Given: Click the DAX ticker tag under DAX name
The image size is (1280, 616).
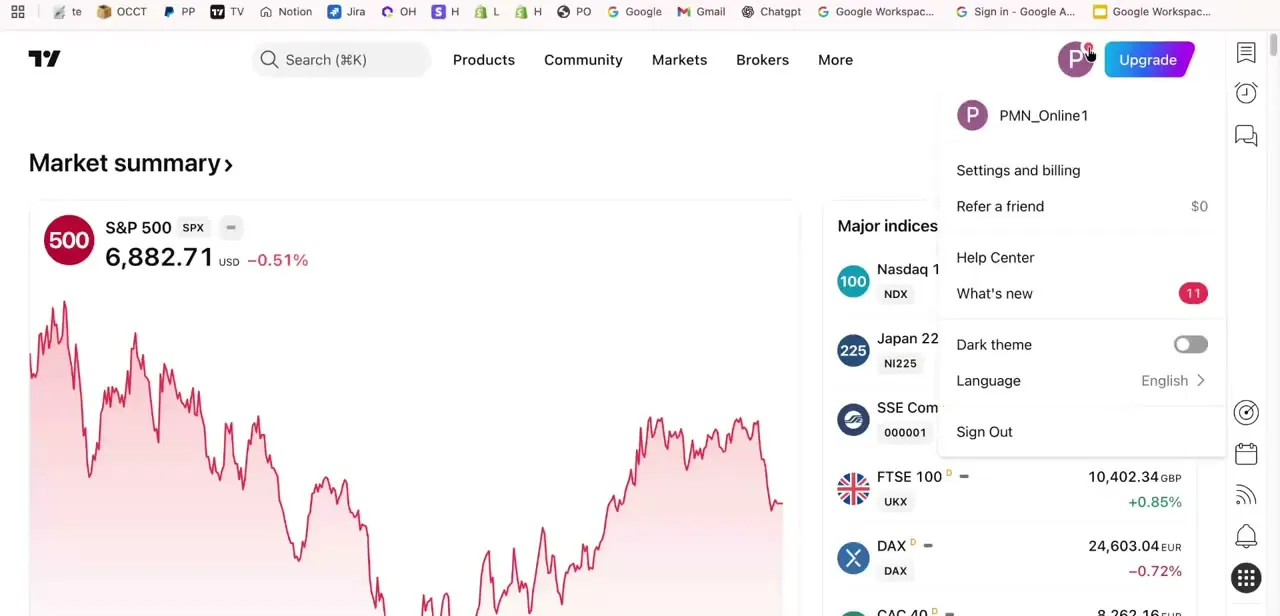Looking at the screenshot, I should point(895,570).
